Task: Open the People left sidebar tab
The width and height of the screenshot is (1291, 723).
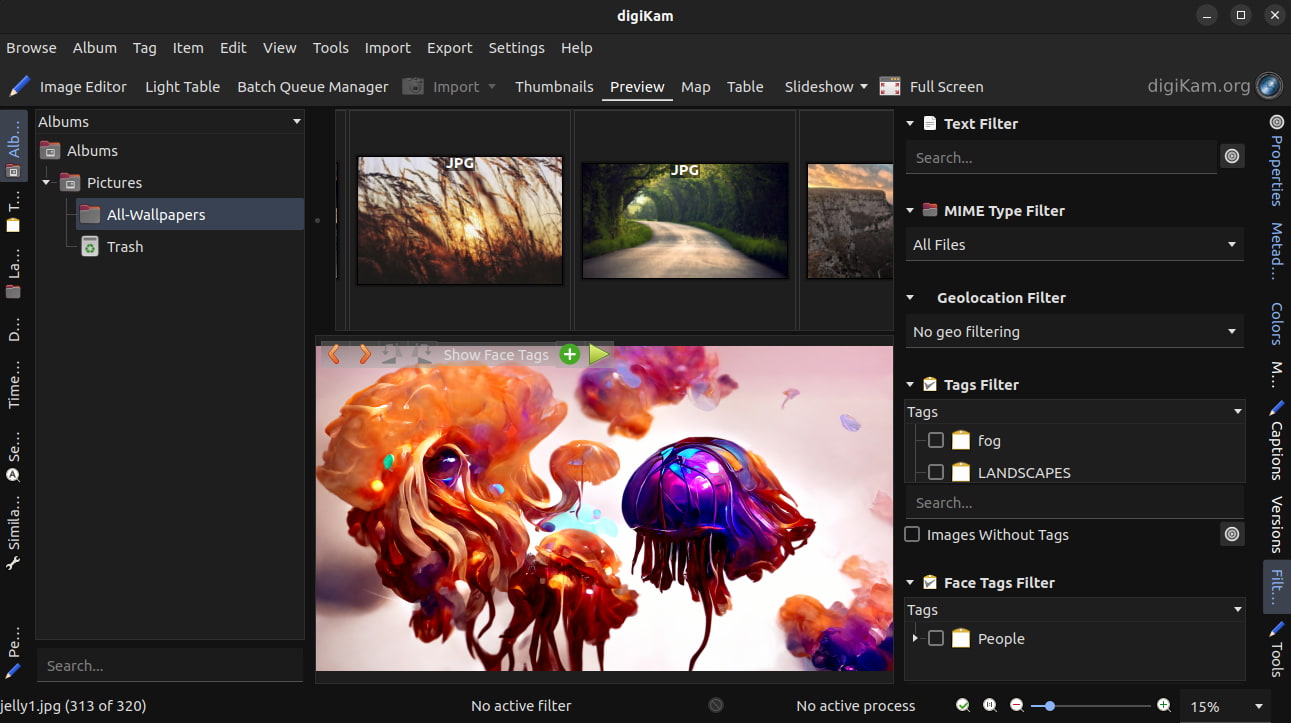Action: click(x=13, y=655)
